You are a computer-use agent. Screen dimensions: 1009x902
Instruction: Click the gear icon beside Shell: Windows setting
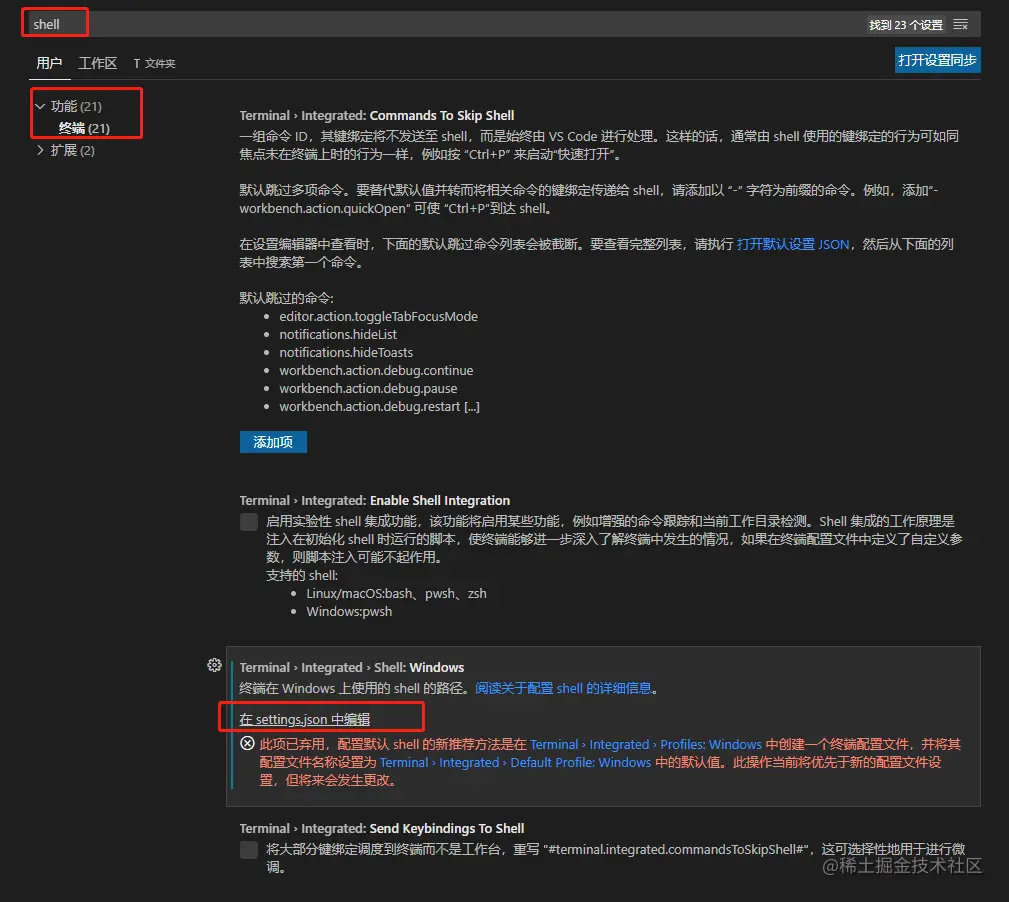pos(214,665)
